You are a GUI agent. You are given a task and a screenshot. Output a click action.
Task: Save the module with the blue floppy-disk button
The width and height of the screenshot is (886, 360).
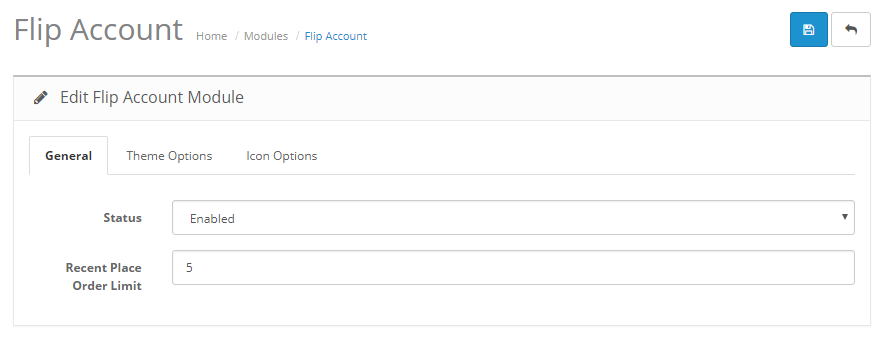[809, 29]
